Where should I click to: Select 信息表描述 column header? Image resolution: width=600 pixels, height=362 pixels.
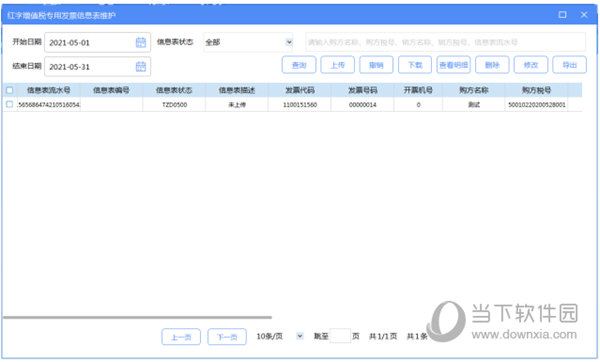pos(237,90)
